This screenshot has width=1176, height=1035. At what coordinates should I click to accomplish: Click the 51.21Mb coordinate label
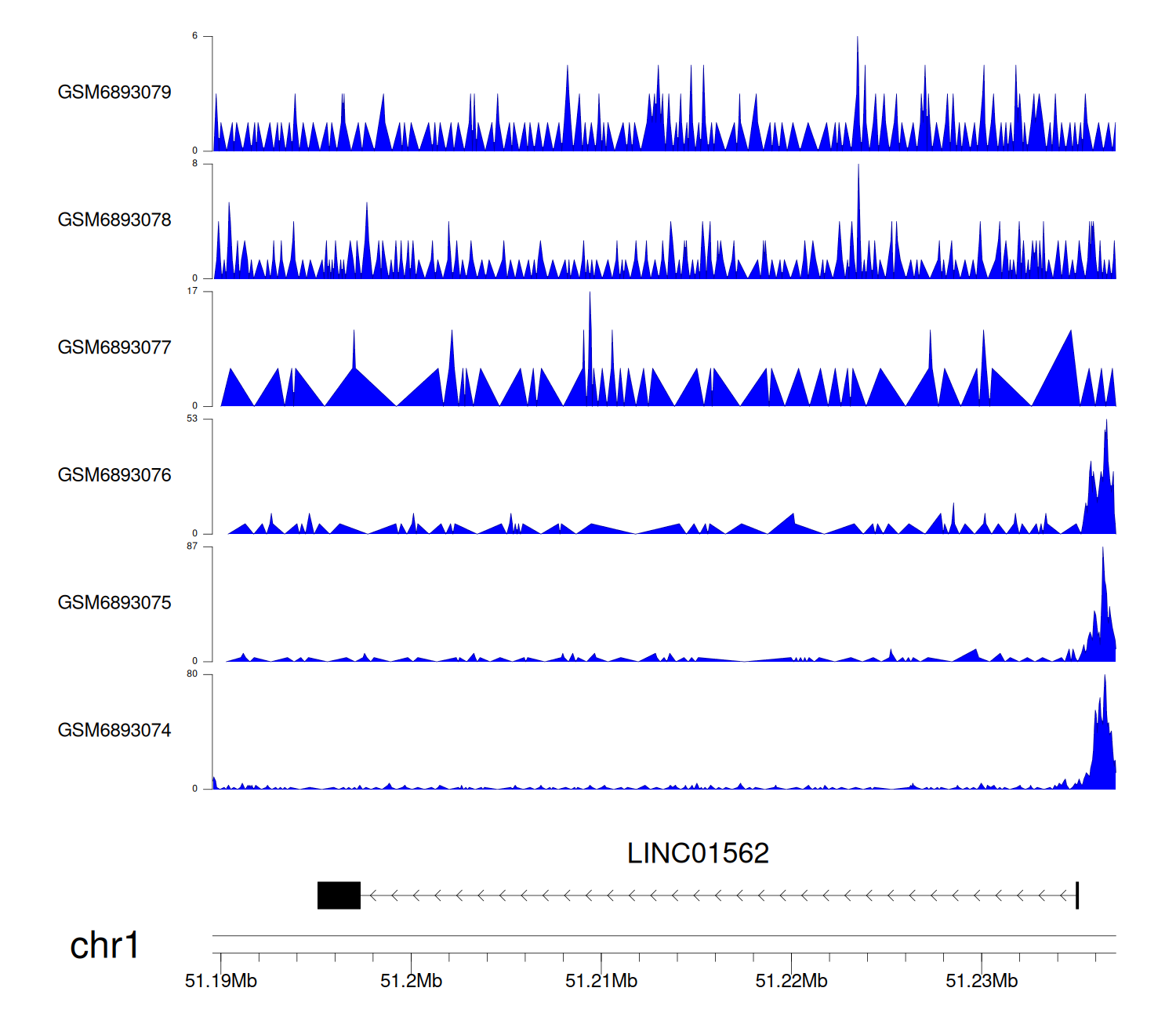601,981
